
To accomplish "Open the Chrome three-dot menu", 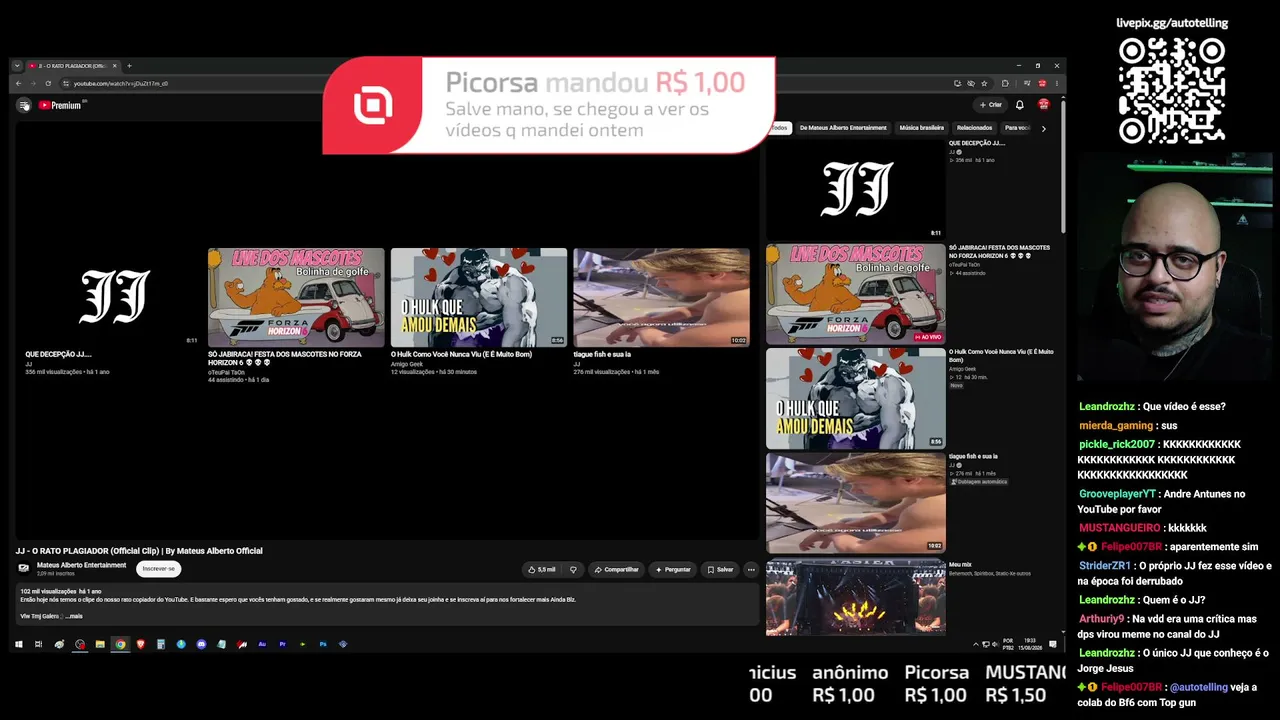I will 1057,83.
